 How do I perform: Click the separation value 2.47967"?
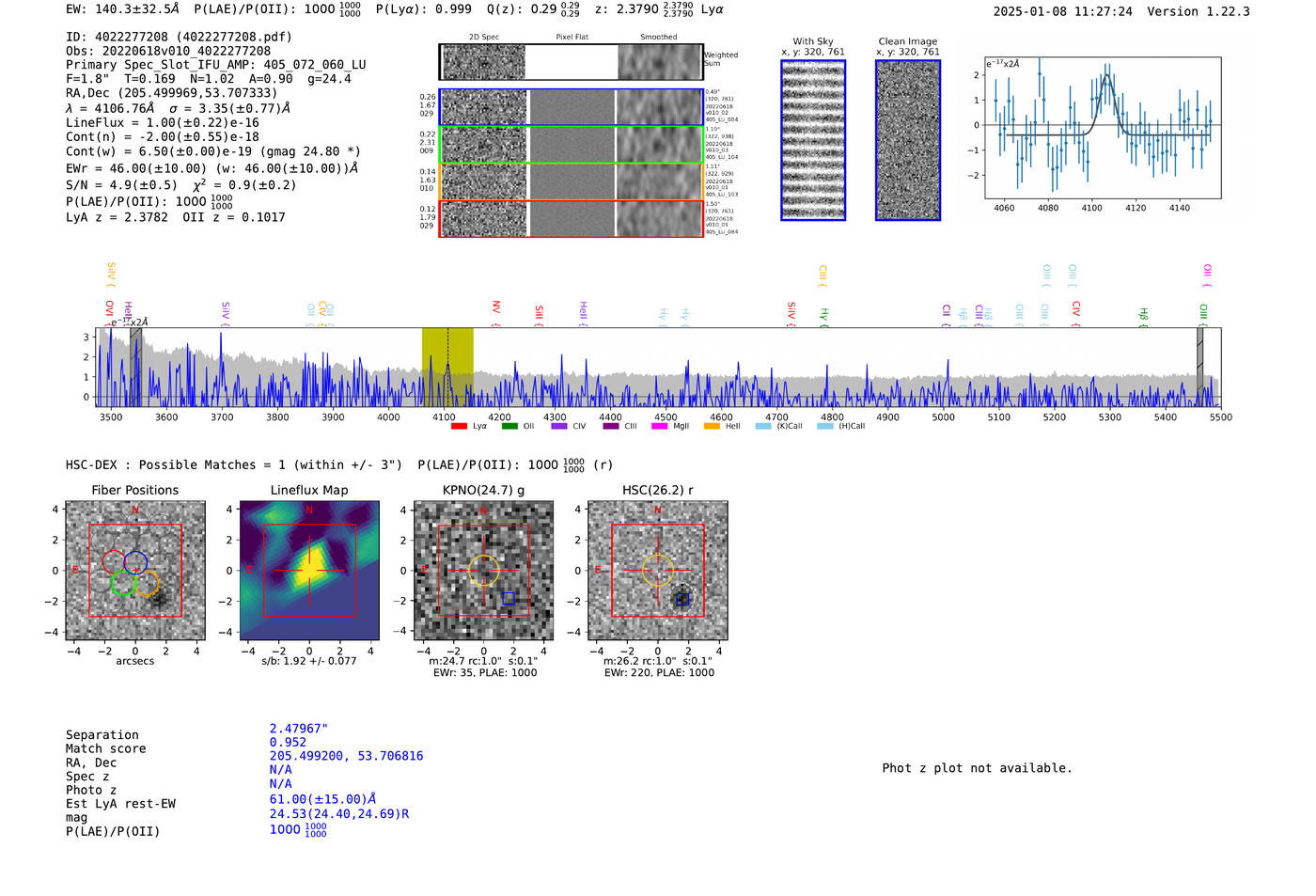[x=299, y=729]
